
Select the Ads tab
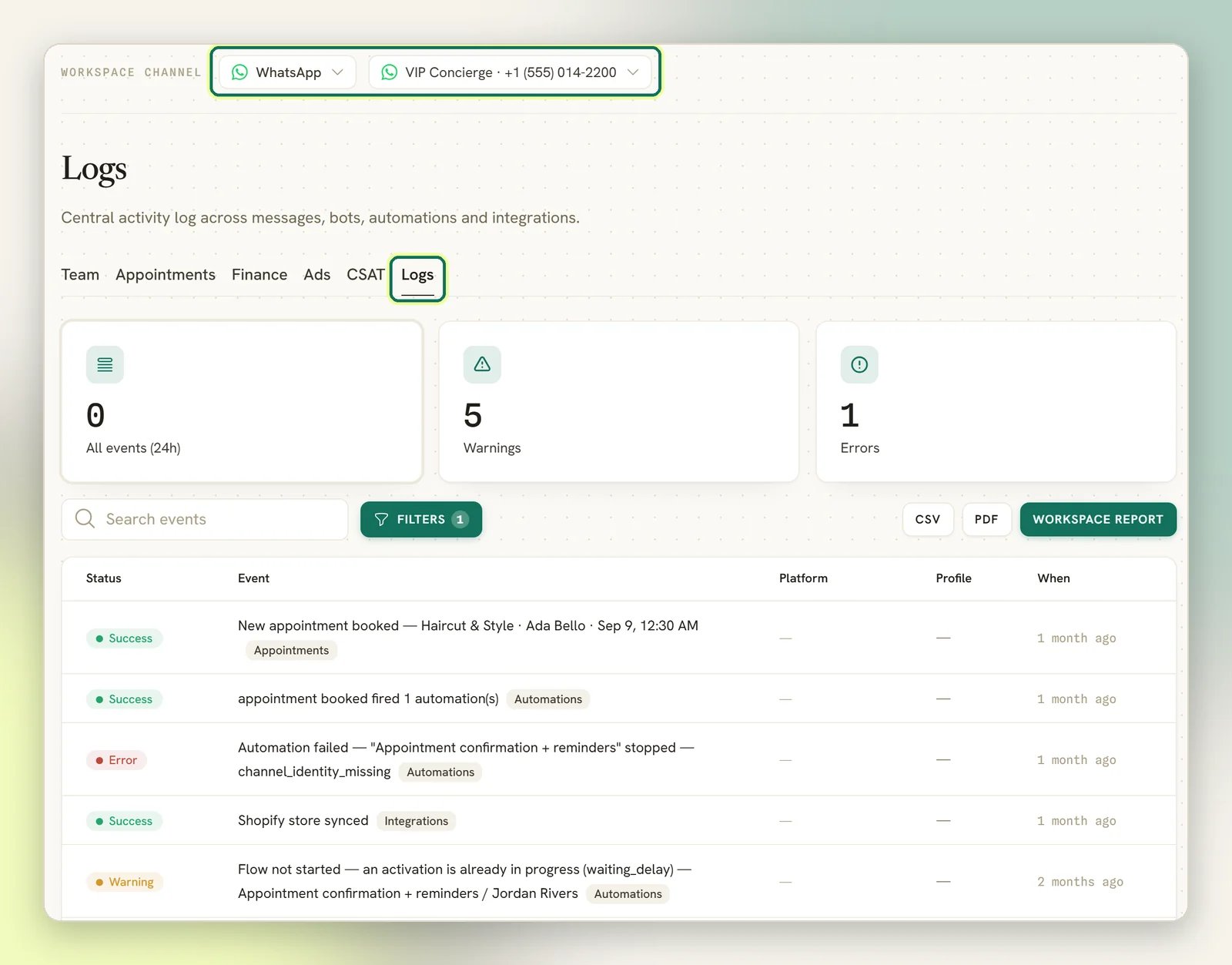click(316, 275)
